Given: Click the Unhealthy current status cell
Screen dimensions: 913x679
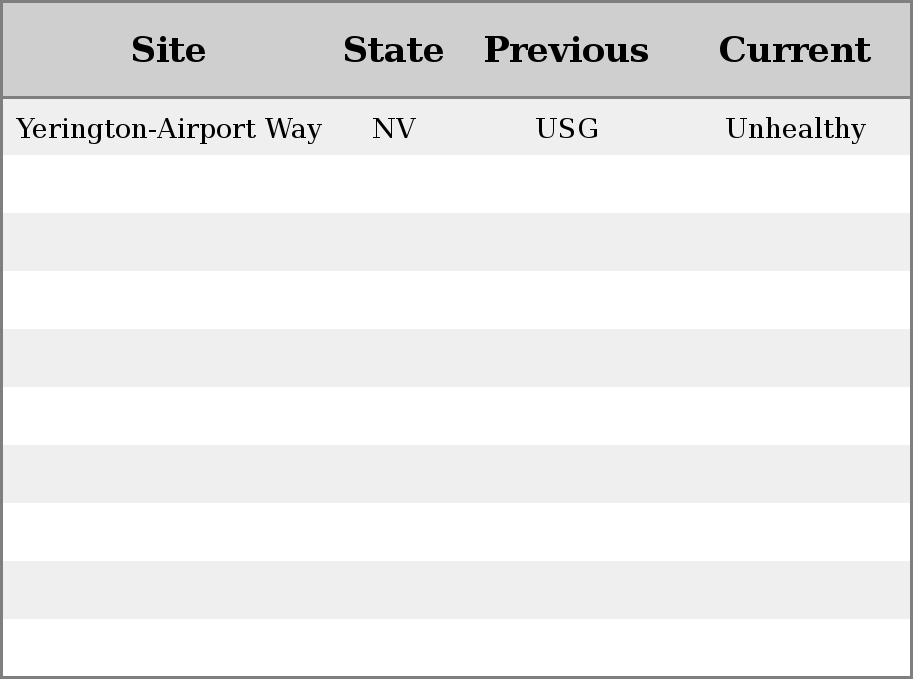Looking at the screenshot, I should coord(795,128).
